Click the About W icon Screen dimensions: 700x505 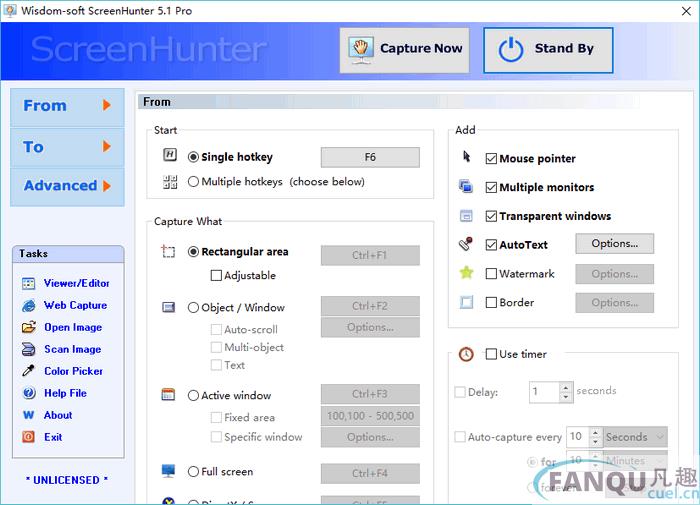click(x=28, y=415)
